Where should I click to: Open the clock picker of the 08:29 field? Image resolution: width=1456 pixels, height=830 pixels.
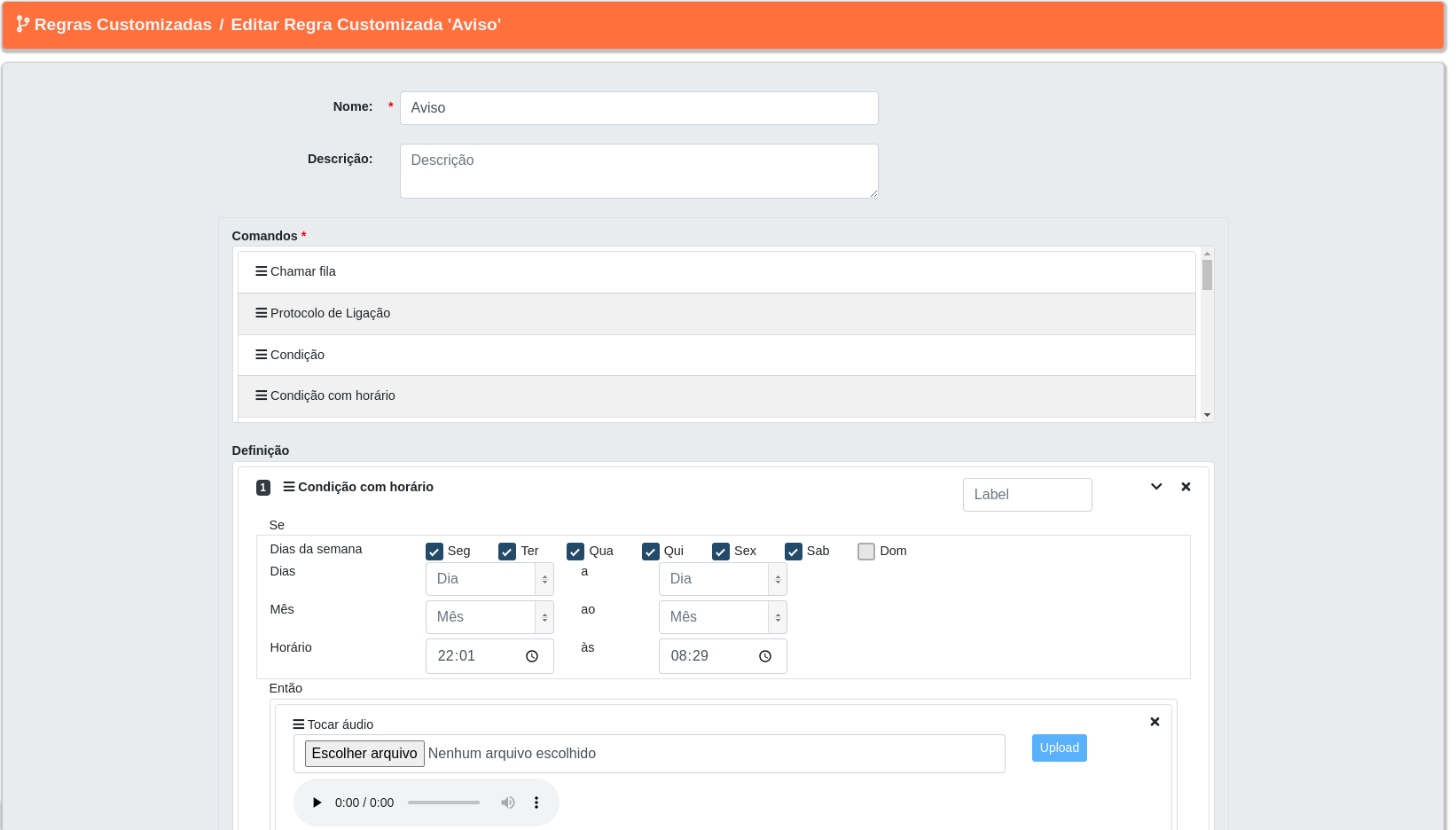pos(765,656)
